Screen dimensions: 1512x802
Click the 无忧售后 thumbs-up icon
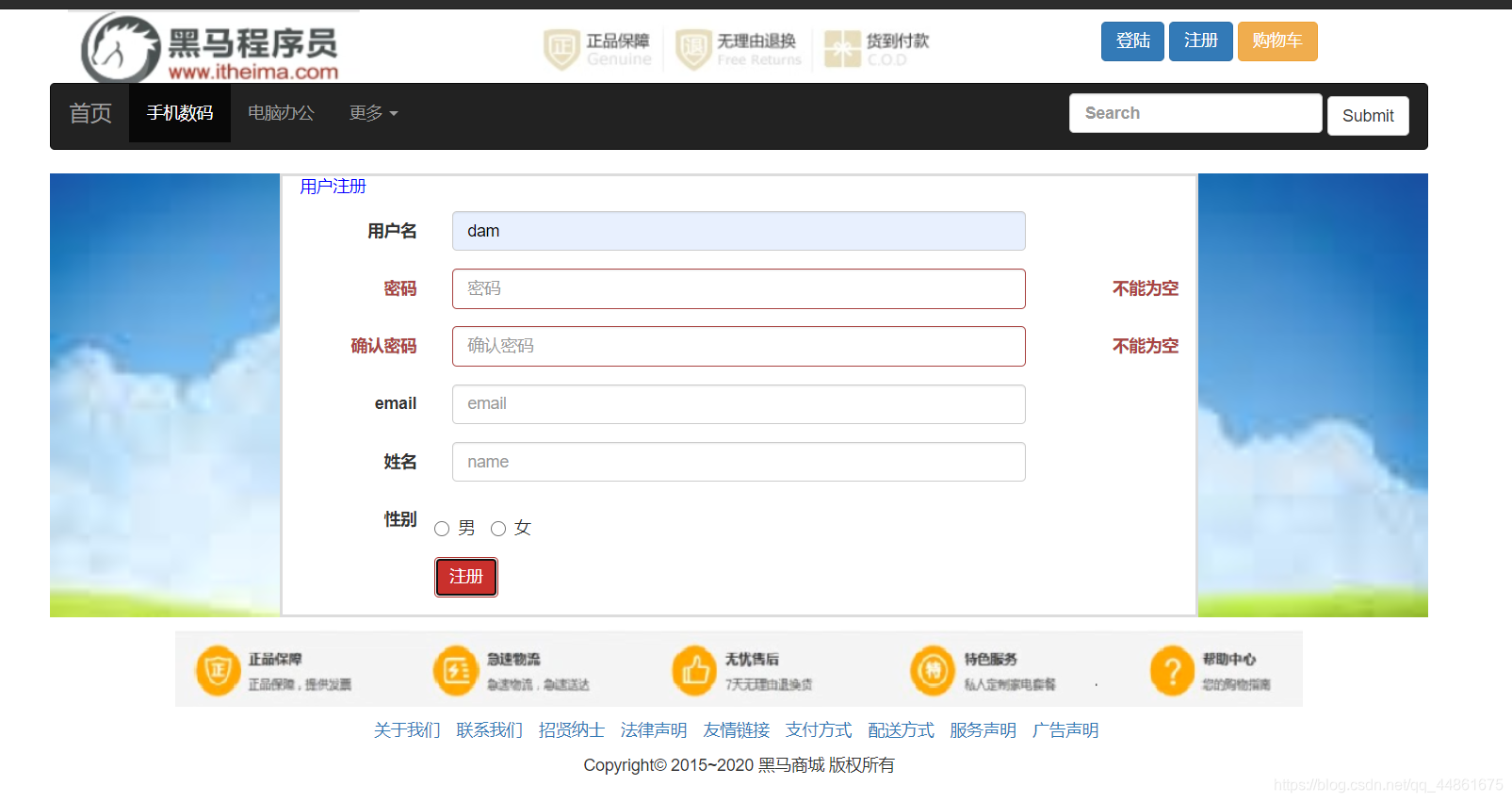tap(694, 670)
